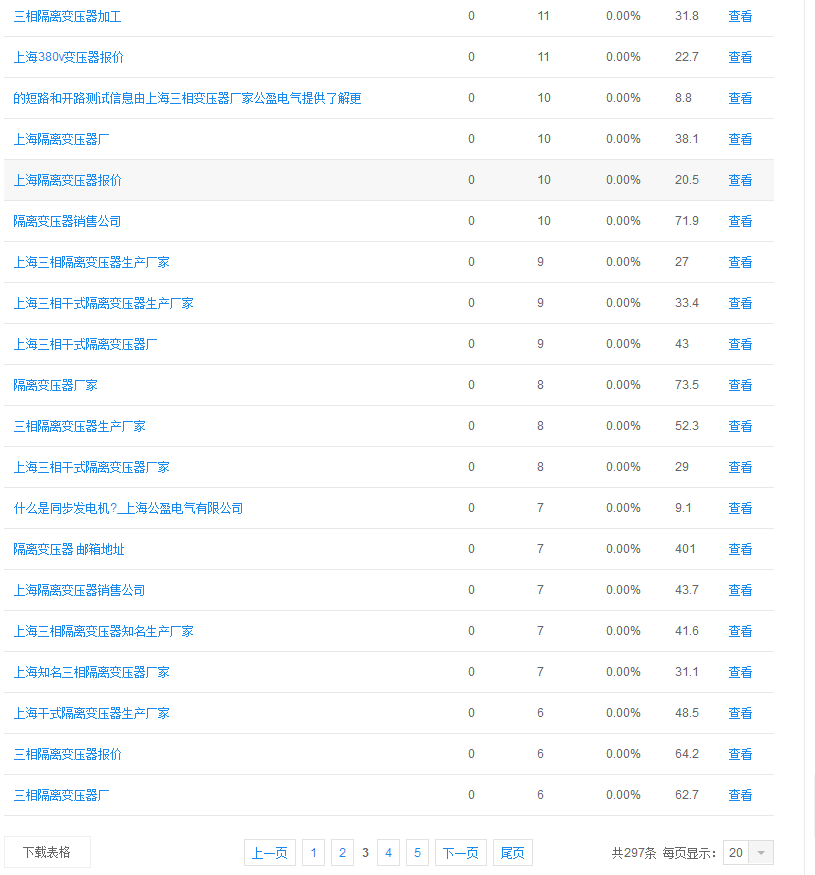The height and width of the screenshot is (875, 815).
Task: Click the 71.9 ranking value
Action: pos(687,221)
